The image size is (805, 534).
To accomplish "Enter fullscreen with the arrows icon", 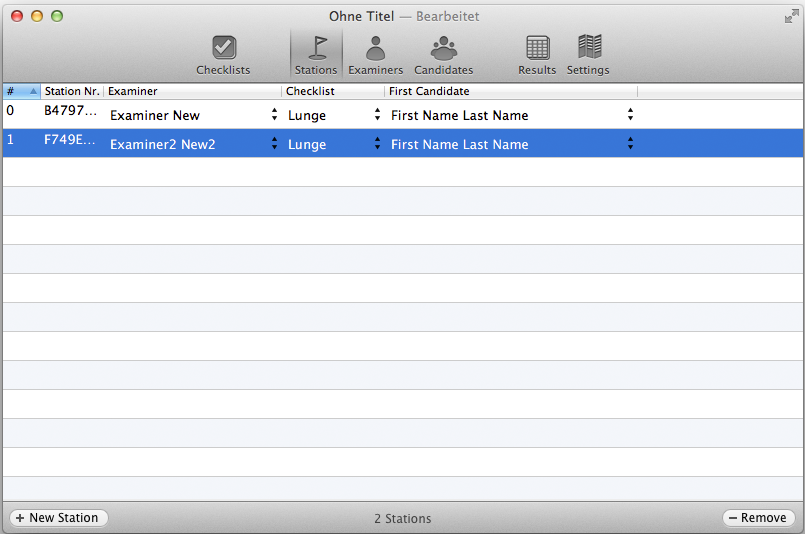I will click(792, 17).
